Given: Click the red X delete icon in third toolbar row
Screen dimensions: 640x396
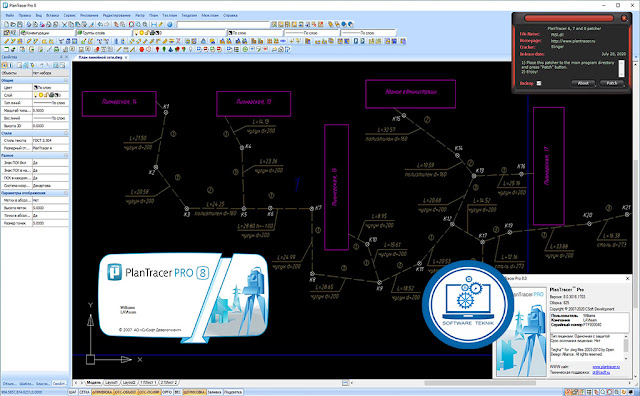Looking at the screenshot, I should (178, 41).
